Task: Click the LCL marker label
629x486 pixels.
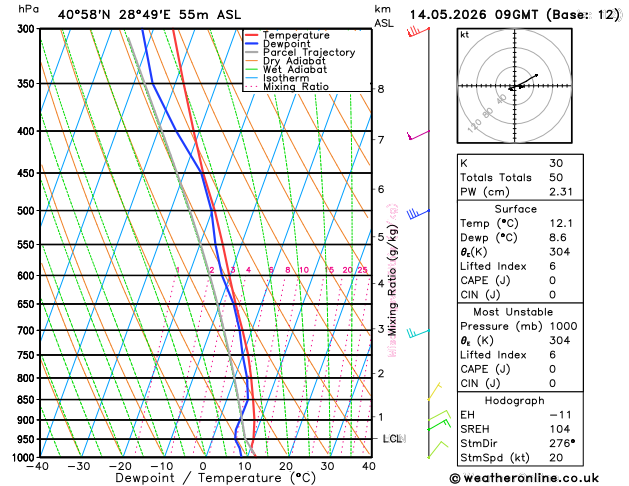Action: pyautogui.click(x=394, y=439)
